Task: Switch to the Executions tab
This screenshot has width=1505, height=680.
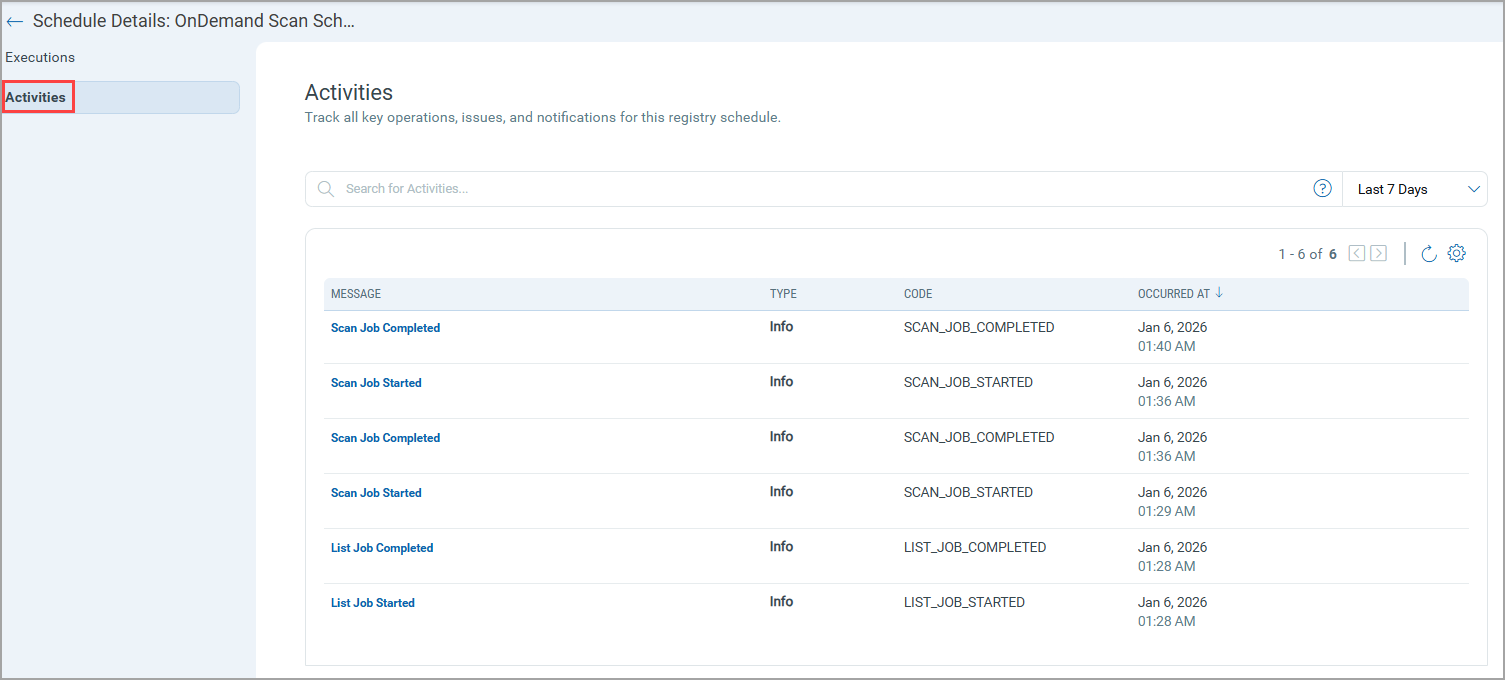Action: click(x=40, y=57)
